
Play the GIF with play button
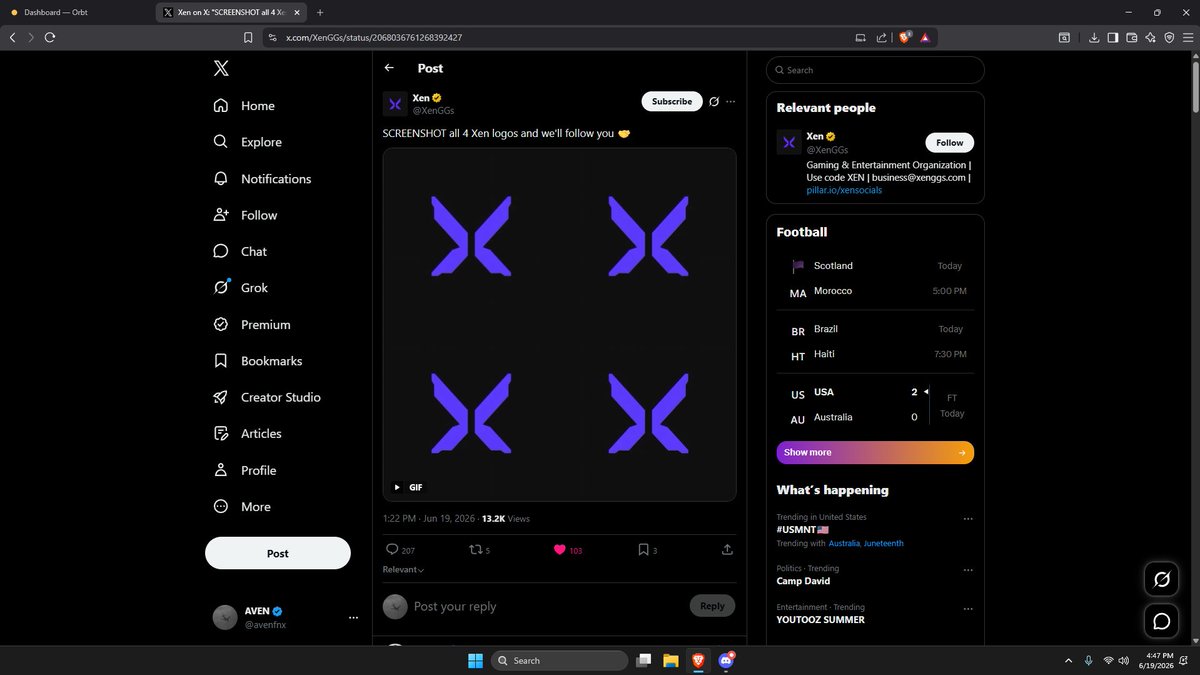(397, 487)
